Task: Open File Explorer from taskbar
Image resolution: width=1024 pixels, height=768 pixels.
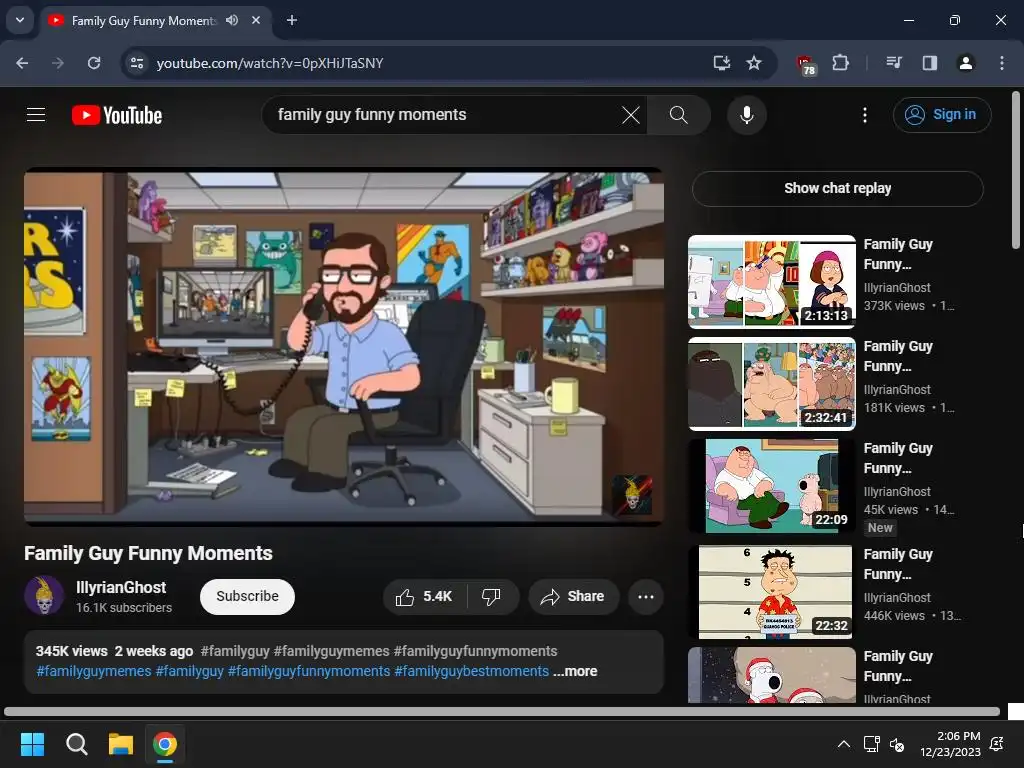Action: [x=121, y=744]
